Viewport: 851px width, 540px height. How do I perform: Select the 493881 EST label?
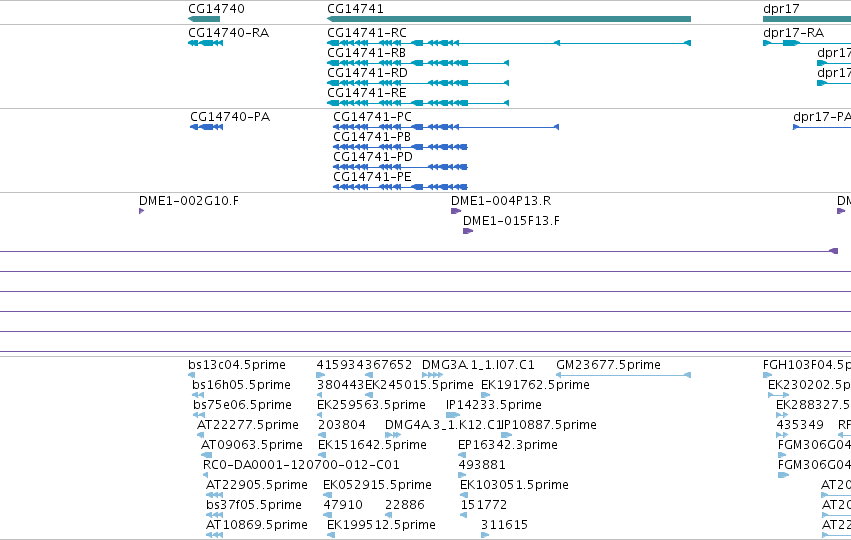(482, 465)
